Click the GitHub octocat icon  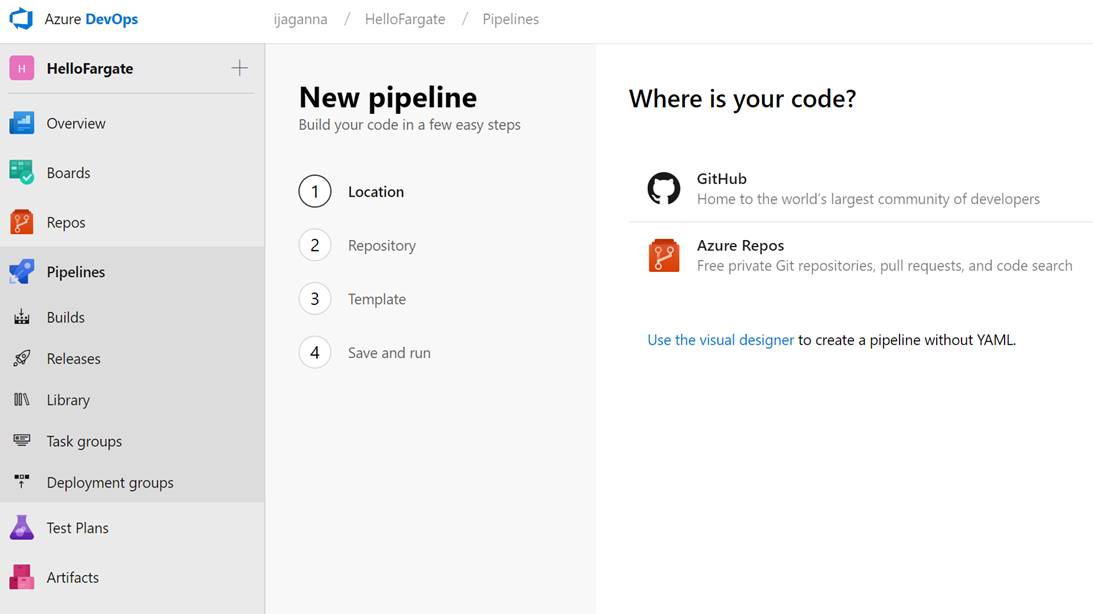pyautogui.click(x=664, y=188)
